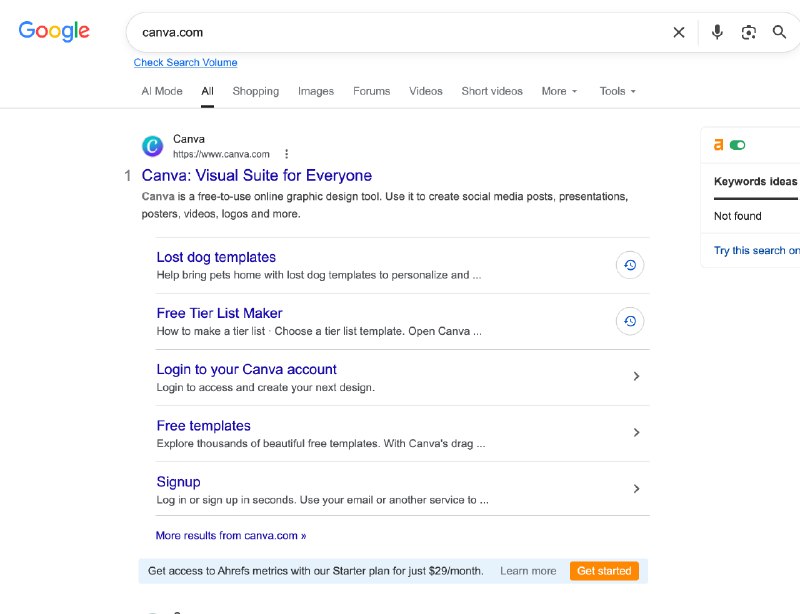Screen dimensions: 800x614
Task: Open Canva: Visual Suite for Everyone result
Action: point(257,175)
